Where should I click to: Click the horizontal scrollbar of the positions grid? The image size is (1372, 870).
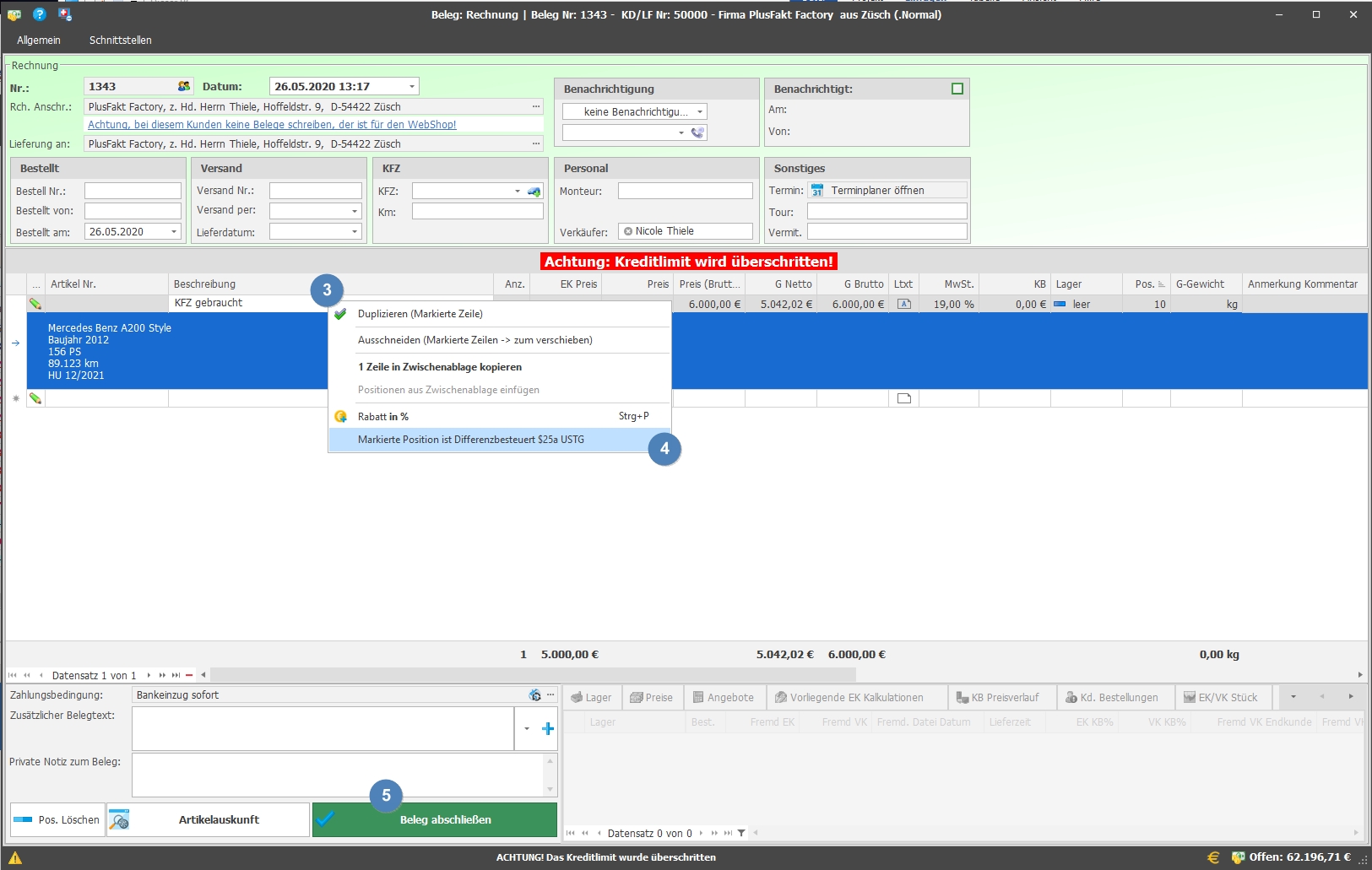tap(534, 675)
